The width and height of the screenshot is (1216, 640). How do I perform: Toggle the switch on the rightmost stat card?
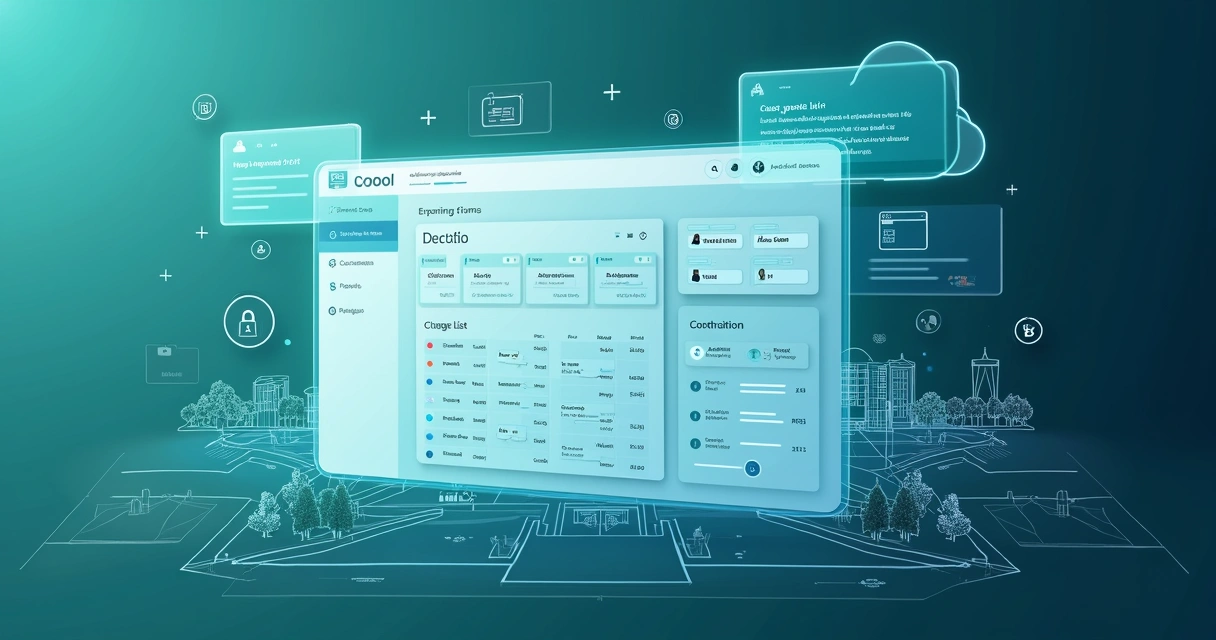coord(641,260)
